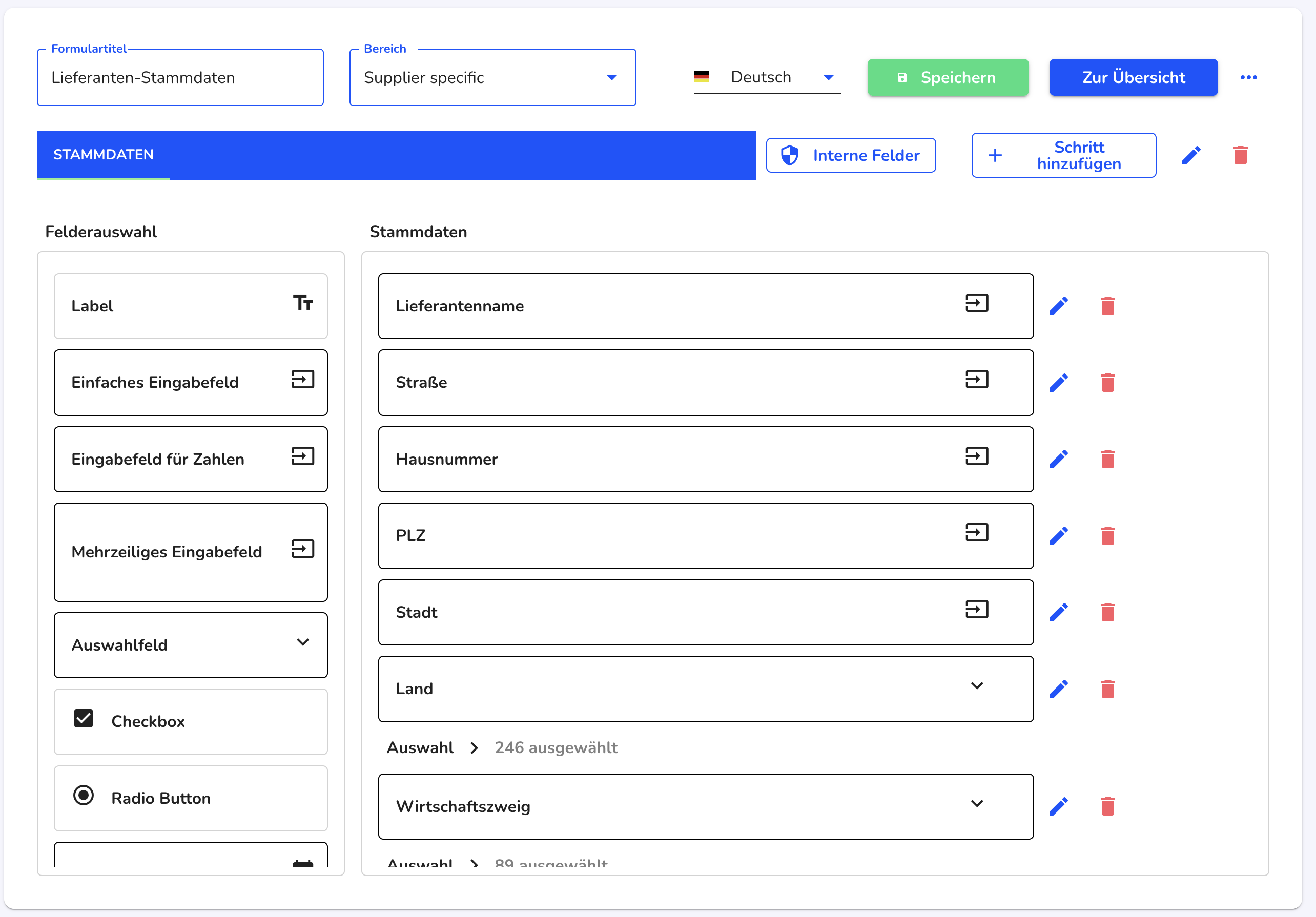Click input icon on Einfaches Eingabefeld tile
The height and width of the screenshot is (917, 1316).
point(303,380)
